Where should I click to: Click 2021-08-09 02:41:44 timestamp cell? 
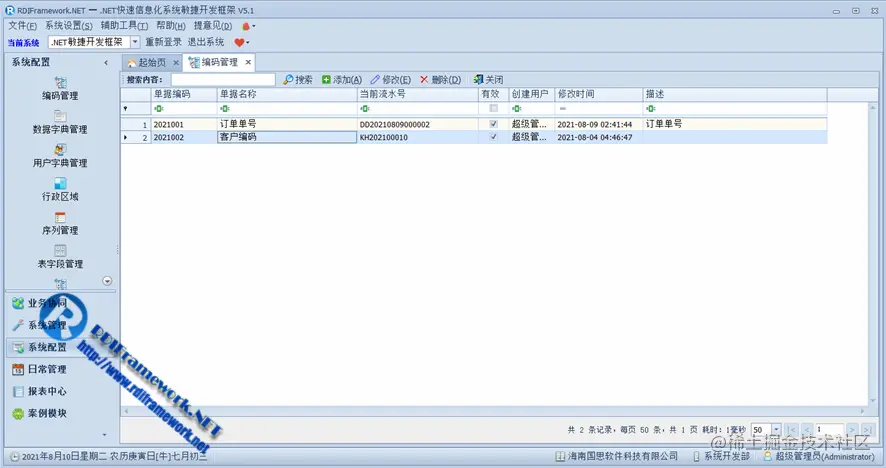point(599,124)
